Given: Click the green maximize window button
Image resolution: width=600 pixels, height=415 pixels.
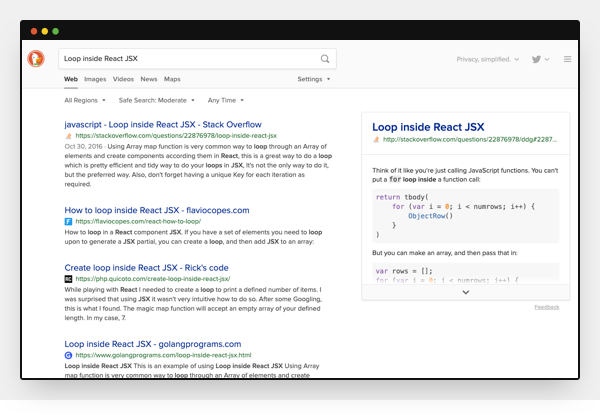Looking at the screenshot, I should click(x=55, y=31).
